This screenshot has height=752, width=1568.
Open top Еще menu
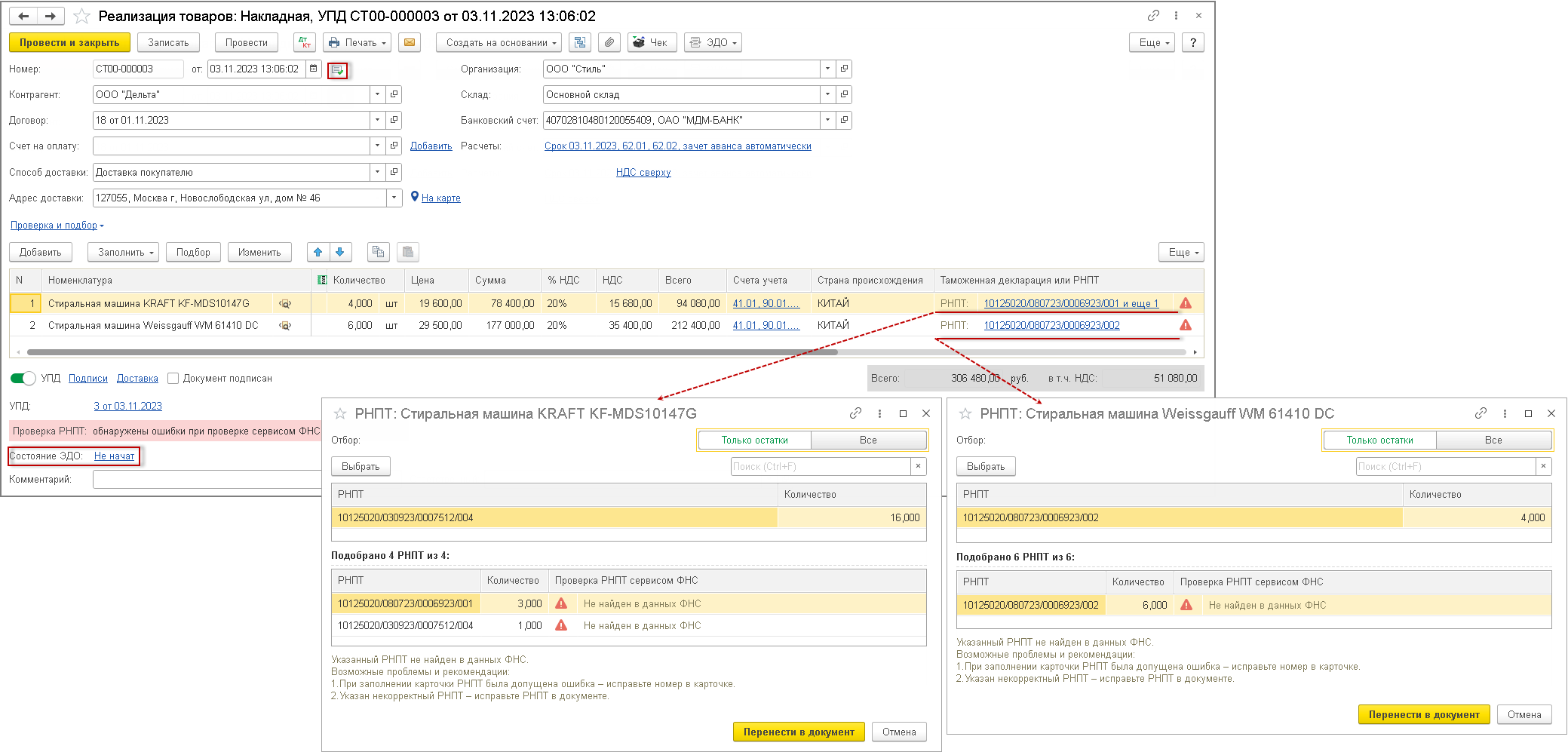tap(1152, 42)
